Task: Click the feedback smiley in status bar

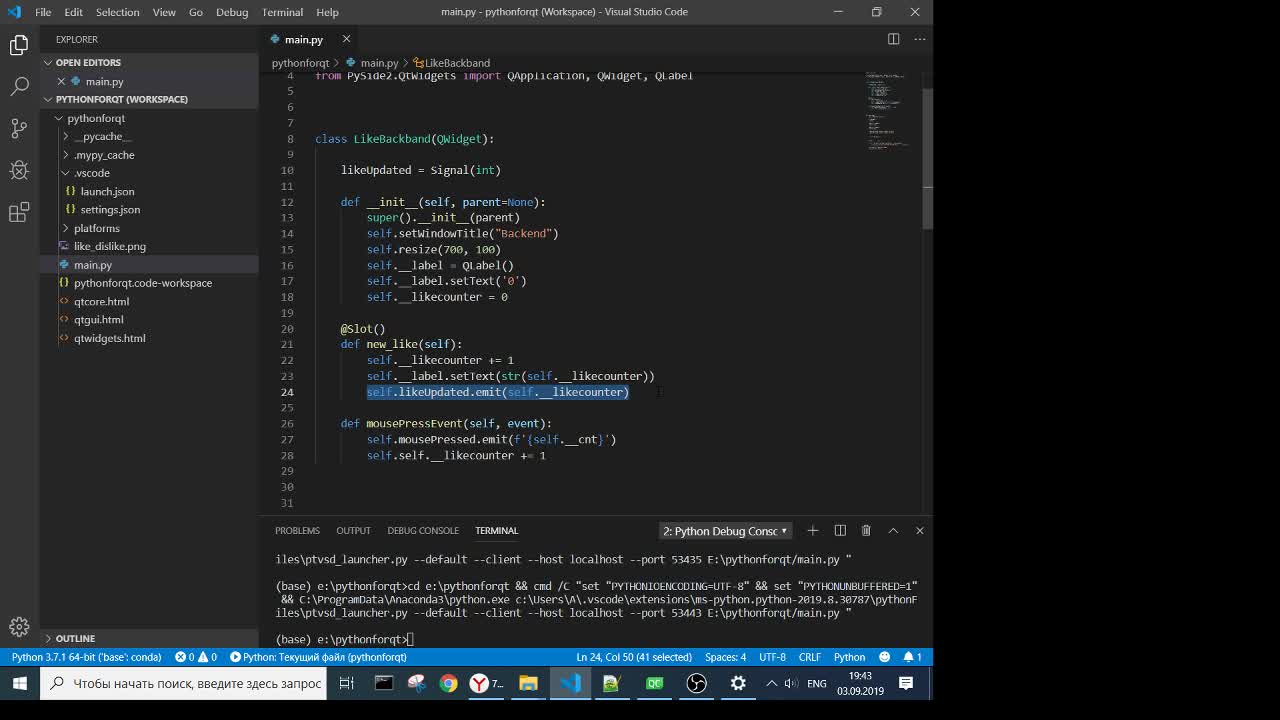Action: coord(884,657)
